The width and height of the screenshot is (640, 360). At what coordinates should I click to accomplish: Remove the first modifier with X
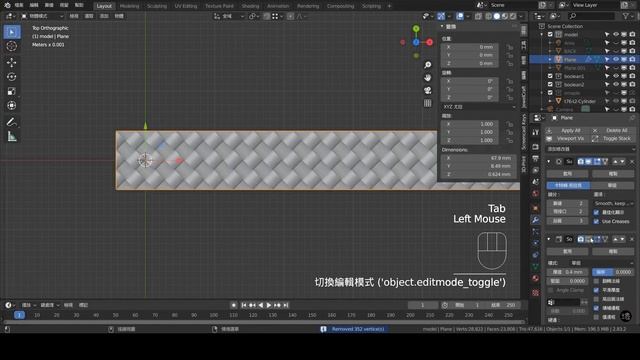pyautogui.click(x=632, y=162)
